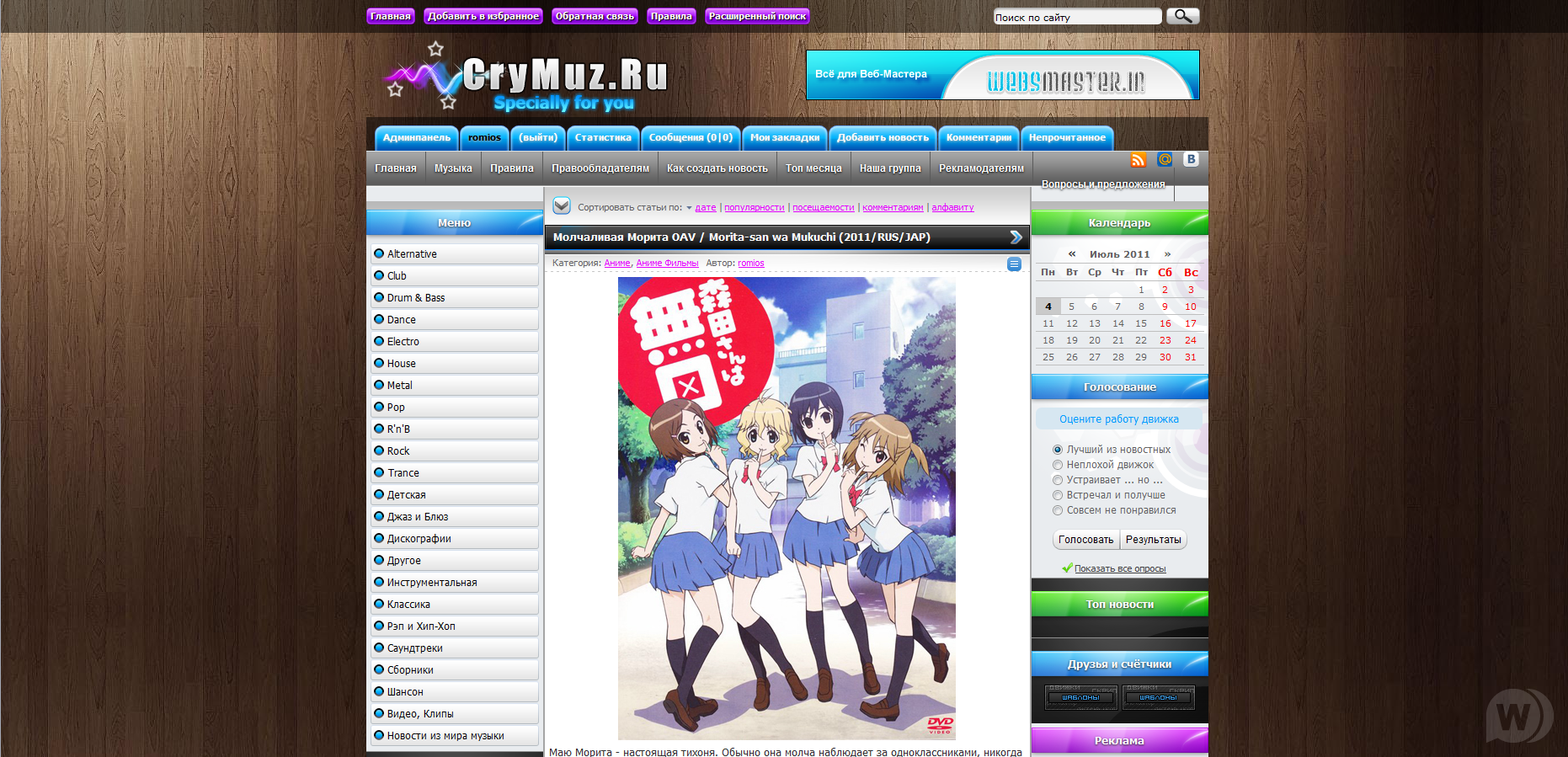Click the Mail.ru @ icon
The image size is (1568, 757).
pyautogui.click(x=1165, y=159)
